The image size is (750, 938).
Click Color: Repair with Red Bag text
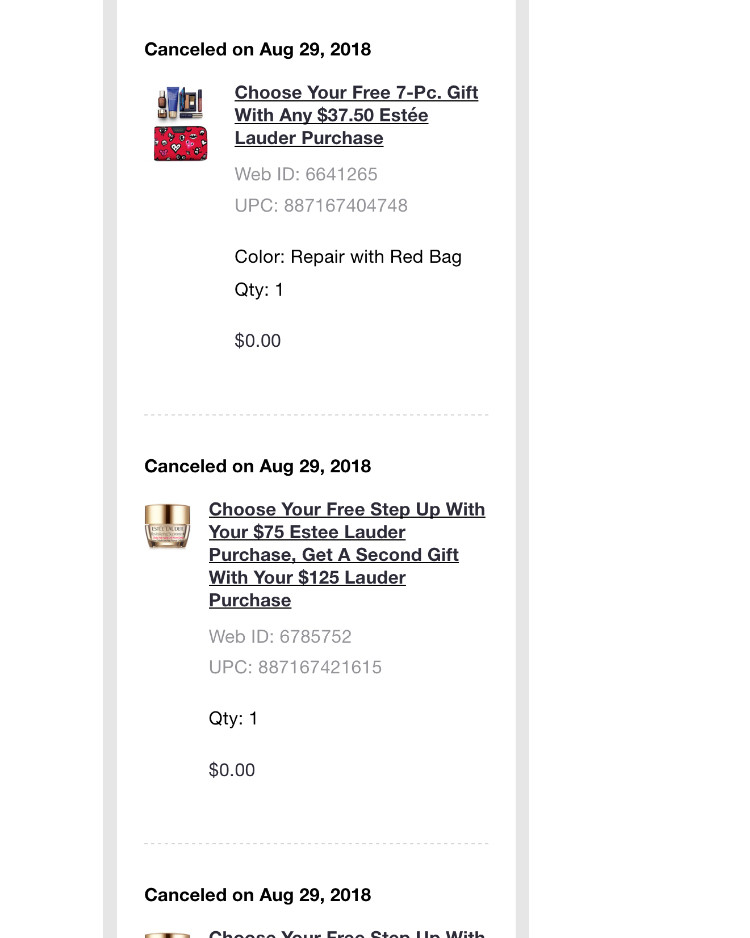pos(348,257)
